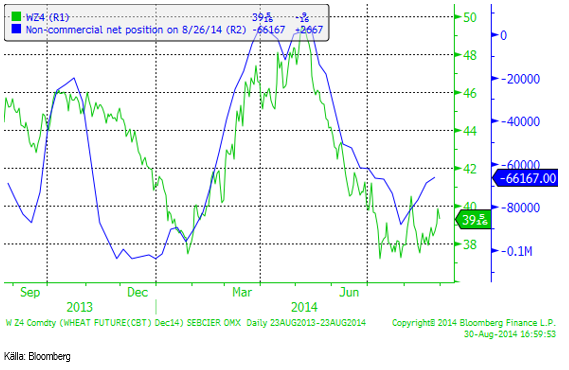The width and height of the screenshot is (569, 370).
Task: Click the green 39 5/16 price flag
Action: (473, 219)
